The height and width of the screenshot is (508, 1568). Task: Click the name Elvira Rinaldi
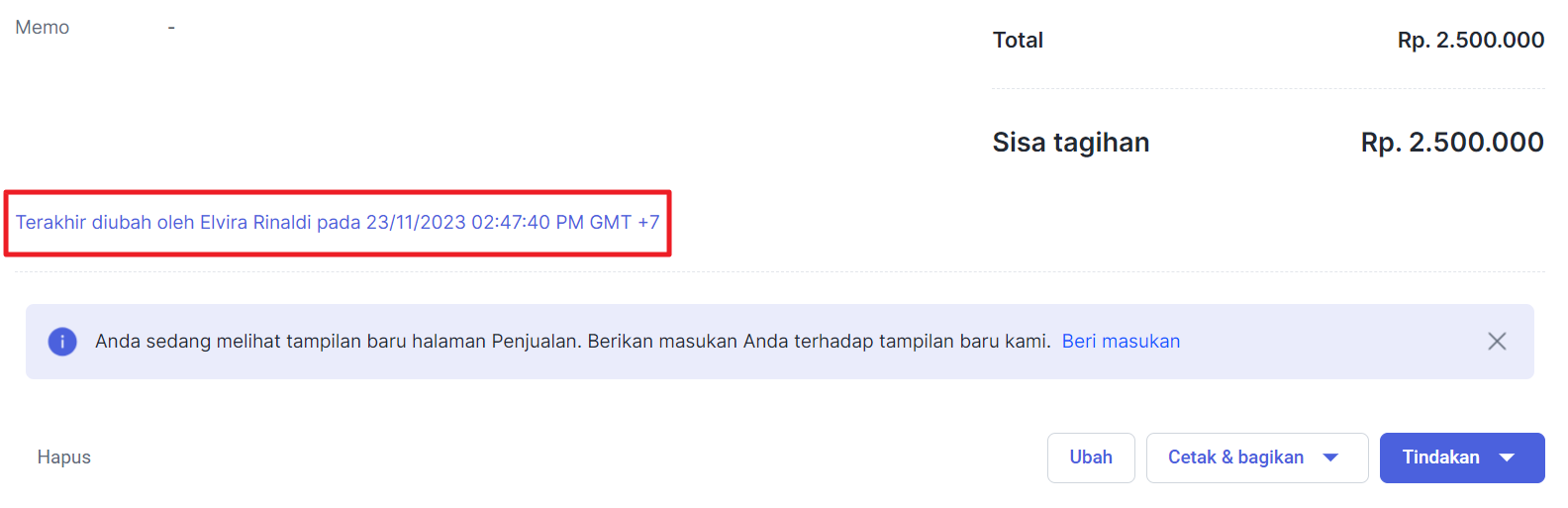(255, 223)
